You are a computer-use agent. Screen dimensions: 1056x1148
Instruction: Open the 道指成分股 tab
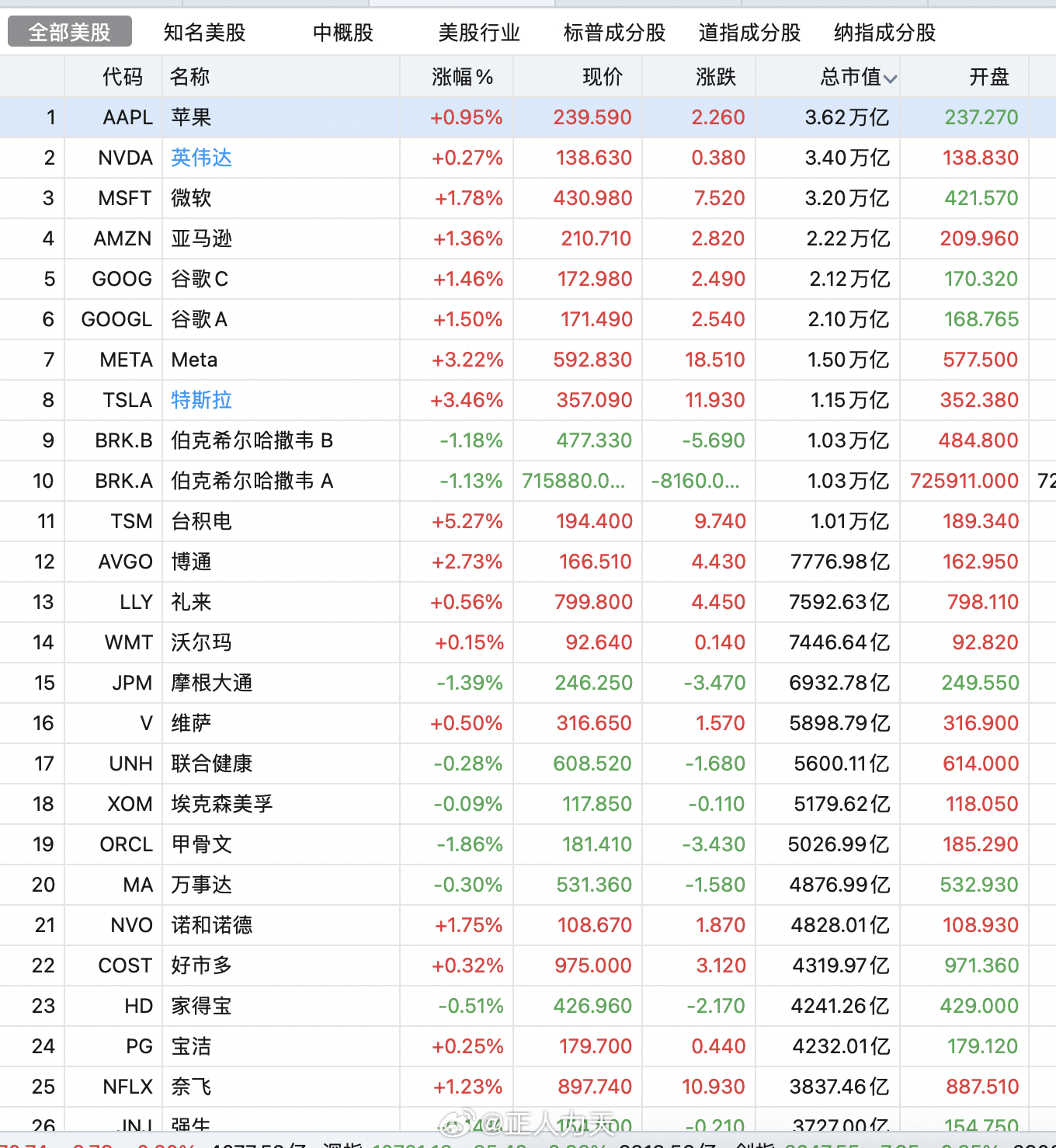[749, 32]
